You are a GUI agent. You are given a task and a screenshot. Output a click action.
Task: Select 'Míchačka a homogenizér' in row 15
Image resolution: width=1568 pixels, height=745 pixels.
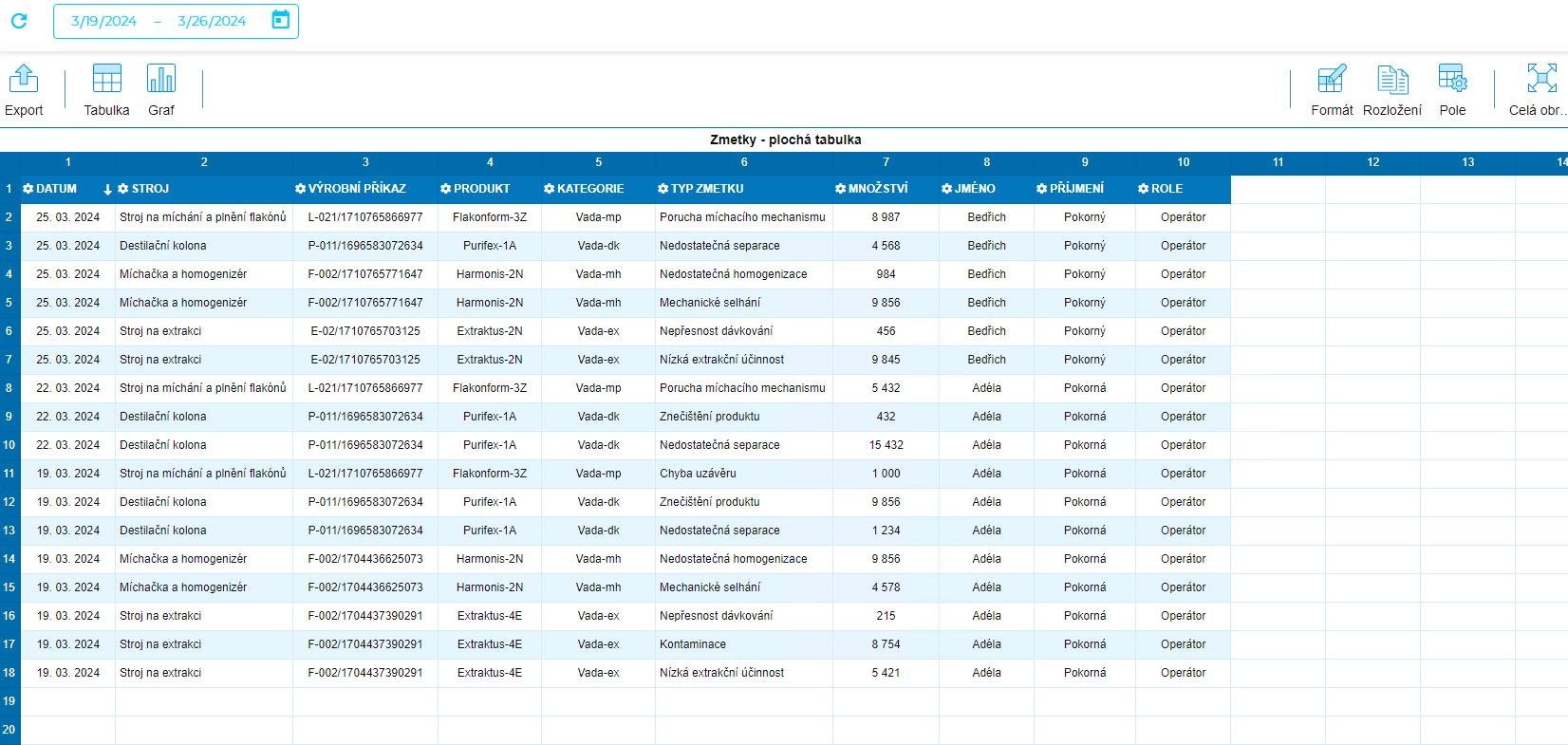coord(204,587)
